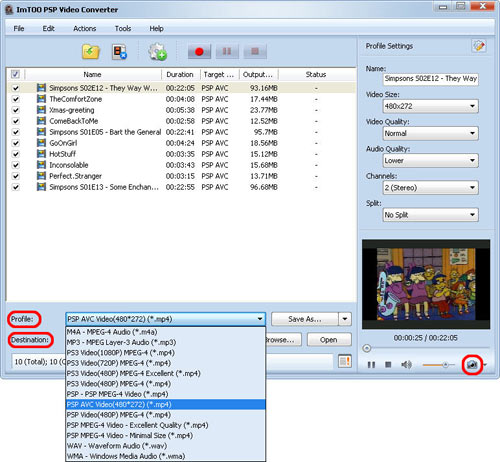The height and width of the screenshot is (462, 500).
Task: Uncheck the ComeBackToMe checkbox
Action: click(x=15, y=121)
